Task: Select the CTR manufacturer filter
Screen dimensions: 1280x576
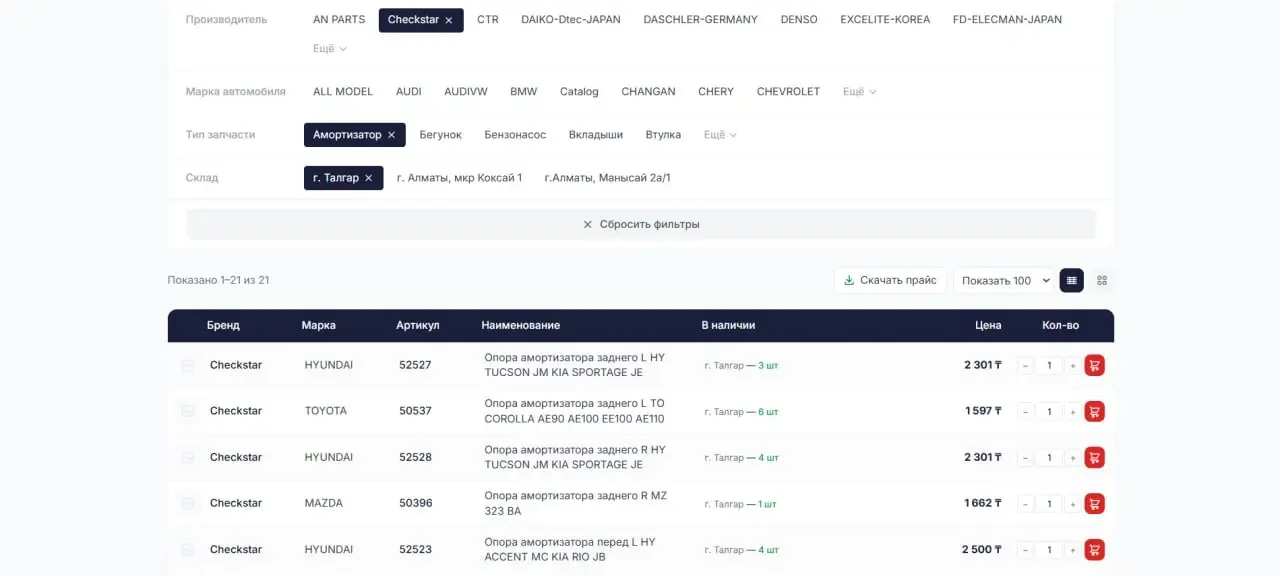Action: click(488, 20)
